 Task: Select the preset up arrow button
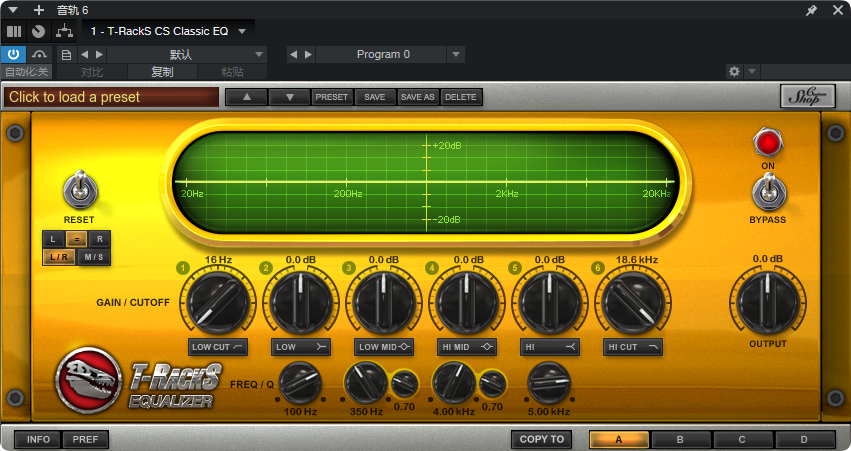tap(247, 97)
